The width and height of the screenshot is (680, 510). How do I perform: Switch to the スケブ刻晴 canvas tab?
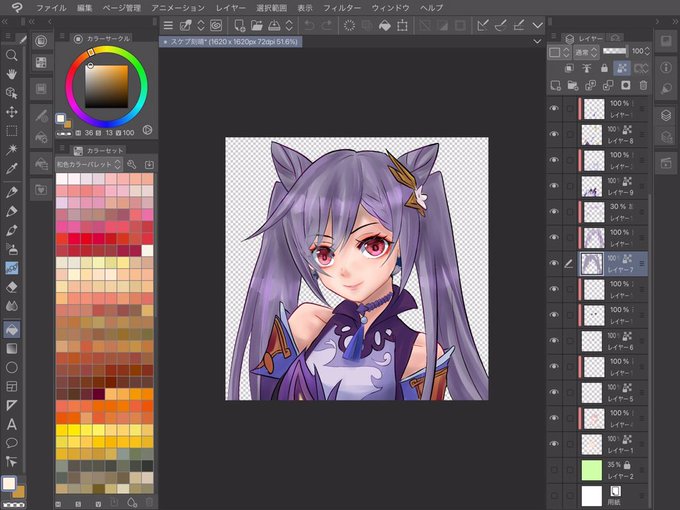pyautogui.click(x=231, y=42)
